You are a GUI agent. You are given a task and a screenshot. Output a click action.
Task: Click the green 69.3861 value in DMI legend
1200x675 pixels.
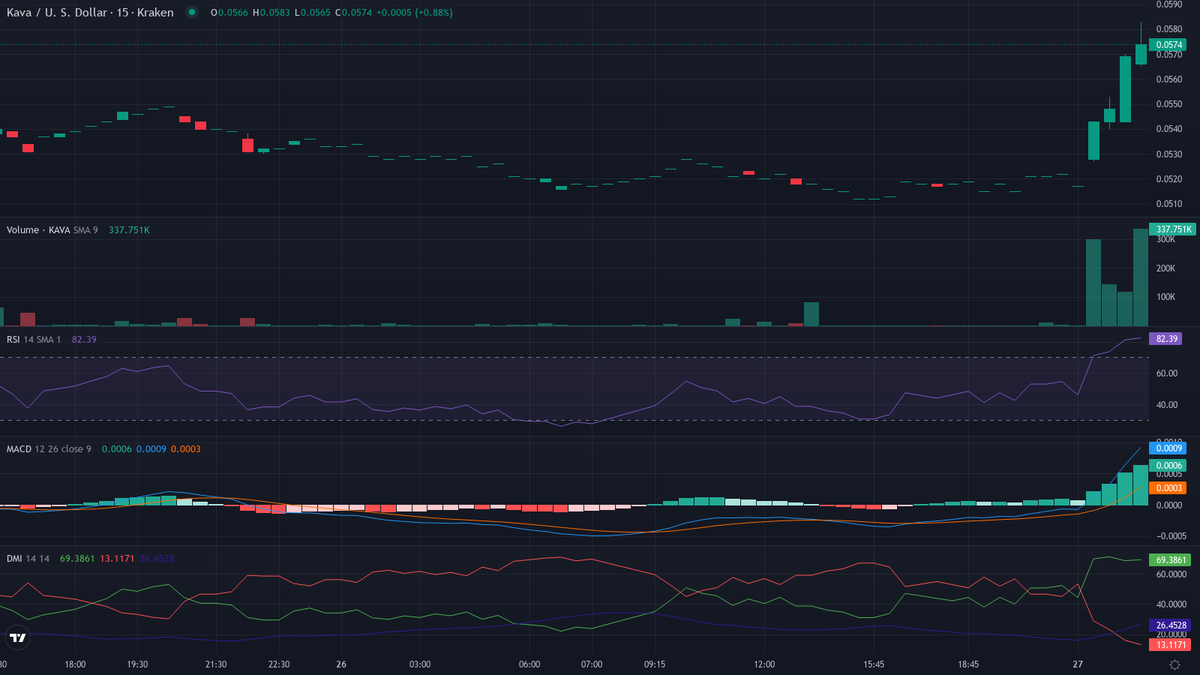point(77,558)
